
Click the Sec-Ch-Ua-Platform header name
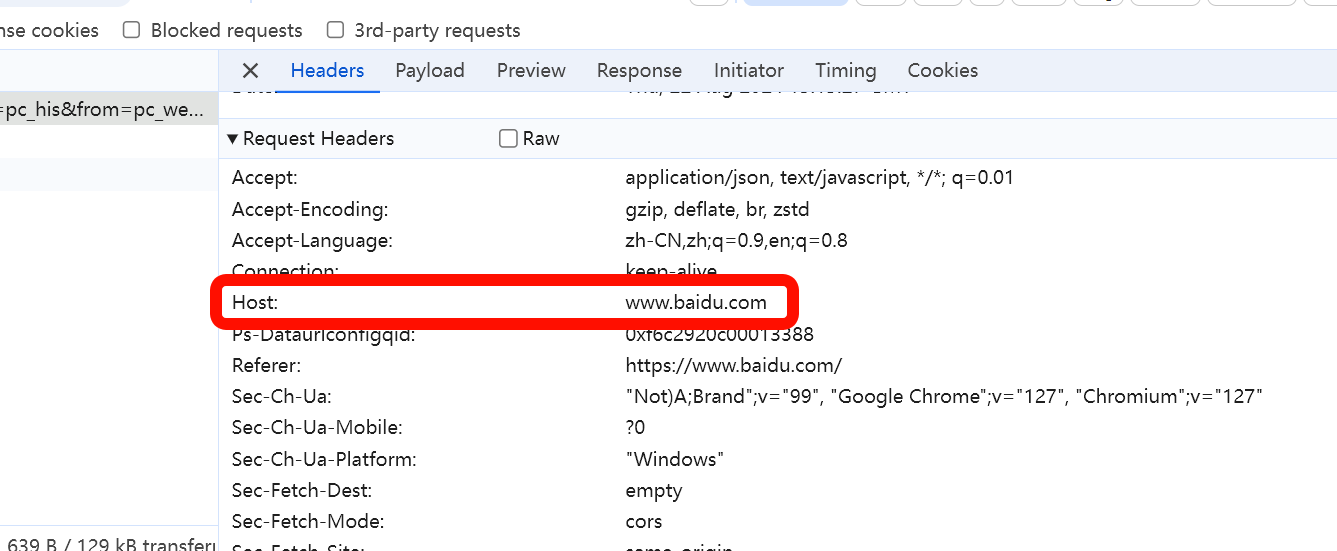(x=324, y=460)
